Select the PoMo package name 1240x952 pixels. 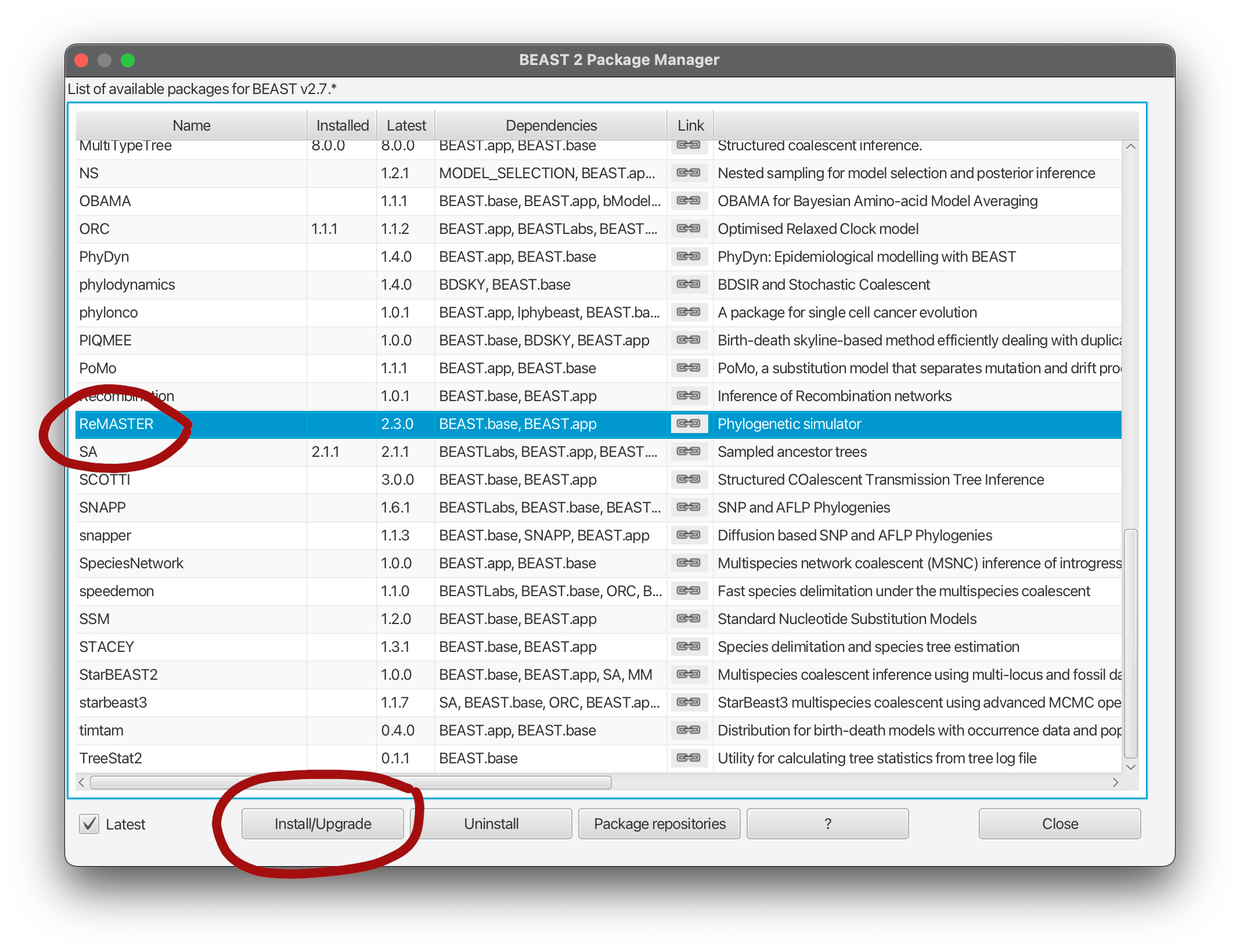[98, 368]
